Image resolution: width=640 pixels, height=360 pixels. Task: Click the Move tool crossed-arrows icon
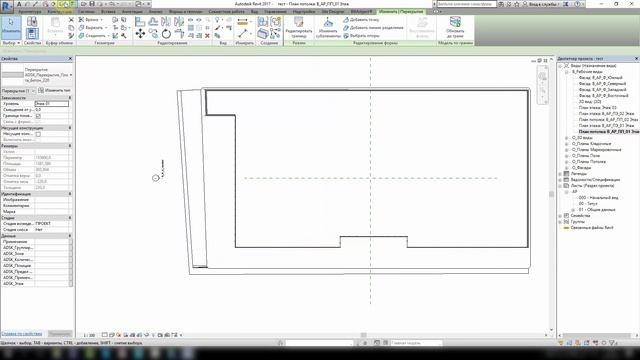(140, 33)
